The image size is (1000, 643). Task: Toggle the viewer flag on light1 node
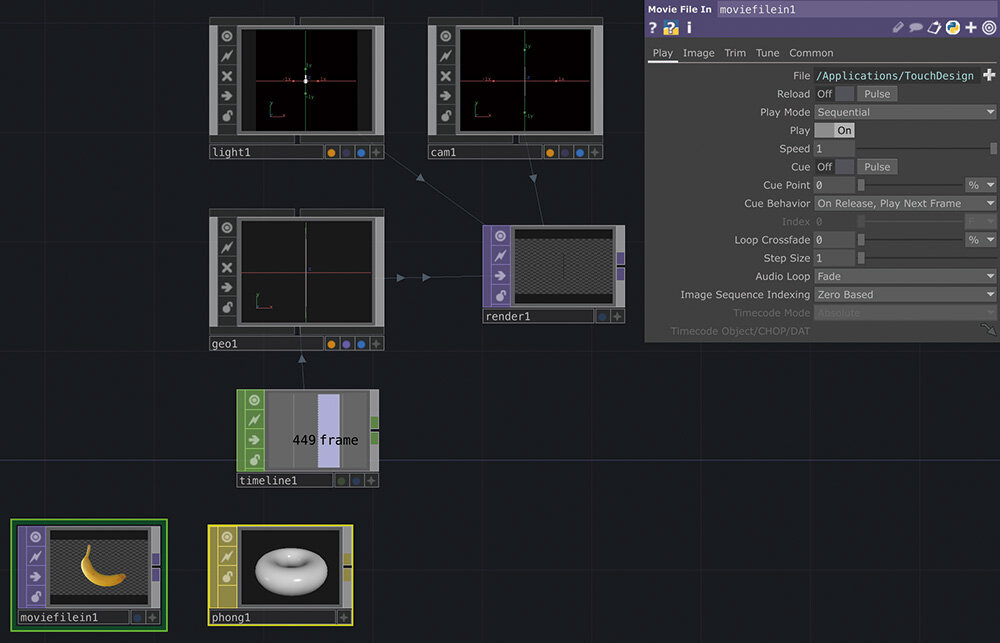click(227, 36)
